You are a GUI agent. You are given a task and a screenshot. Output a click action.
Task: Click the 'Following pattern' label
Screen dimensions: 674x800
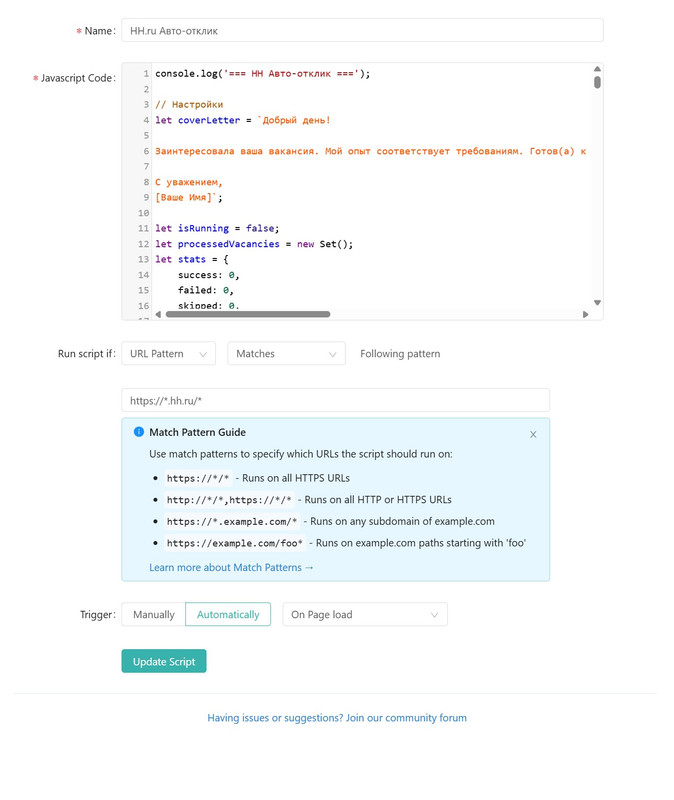pos(400,354)
